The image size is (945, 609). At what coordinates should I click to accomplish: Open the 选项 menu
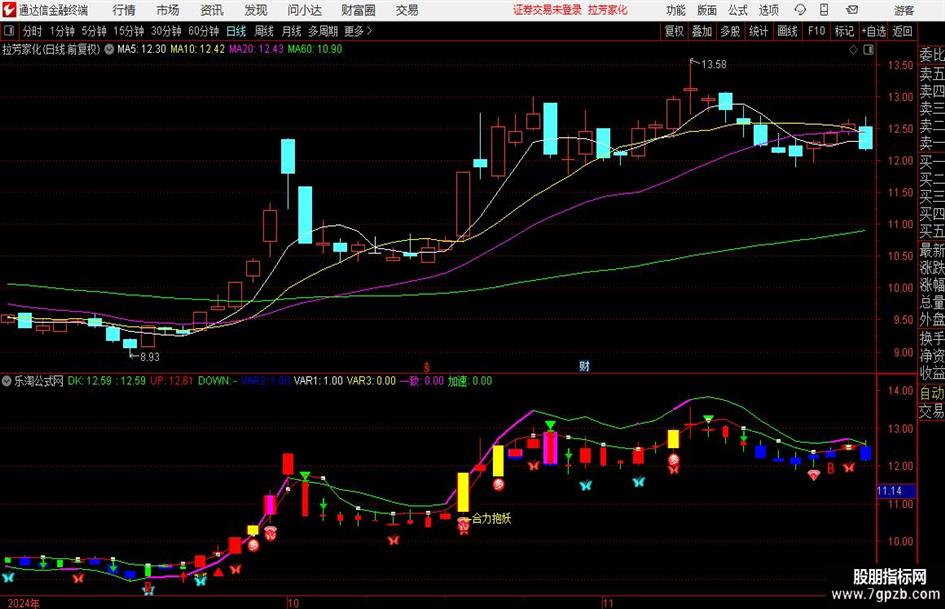point(768,10)
